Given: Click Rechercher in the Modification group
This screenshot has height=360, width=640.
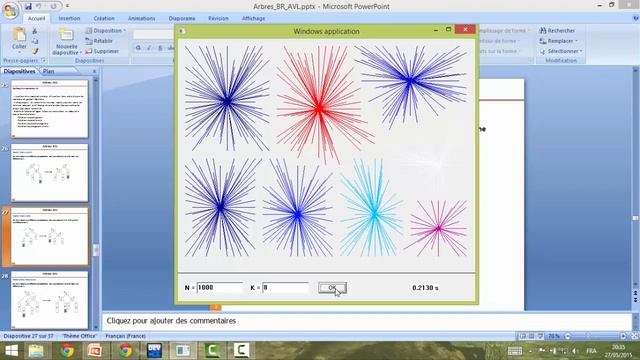Looking at the screenshot, I should [557, 31].
